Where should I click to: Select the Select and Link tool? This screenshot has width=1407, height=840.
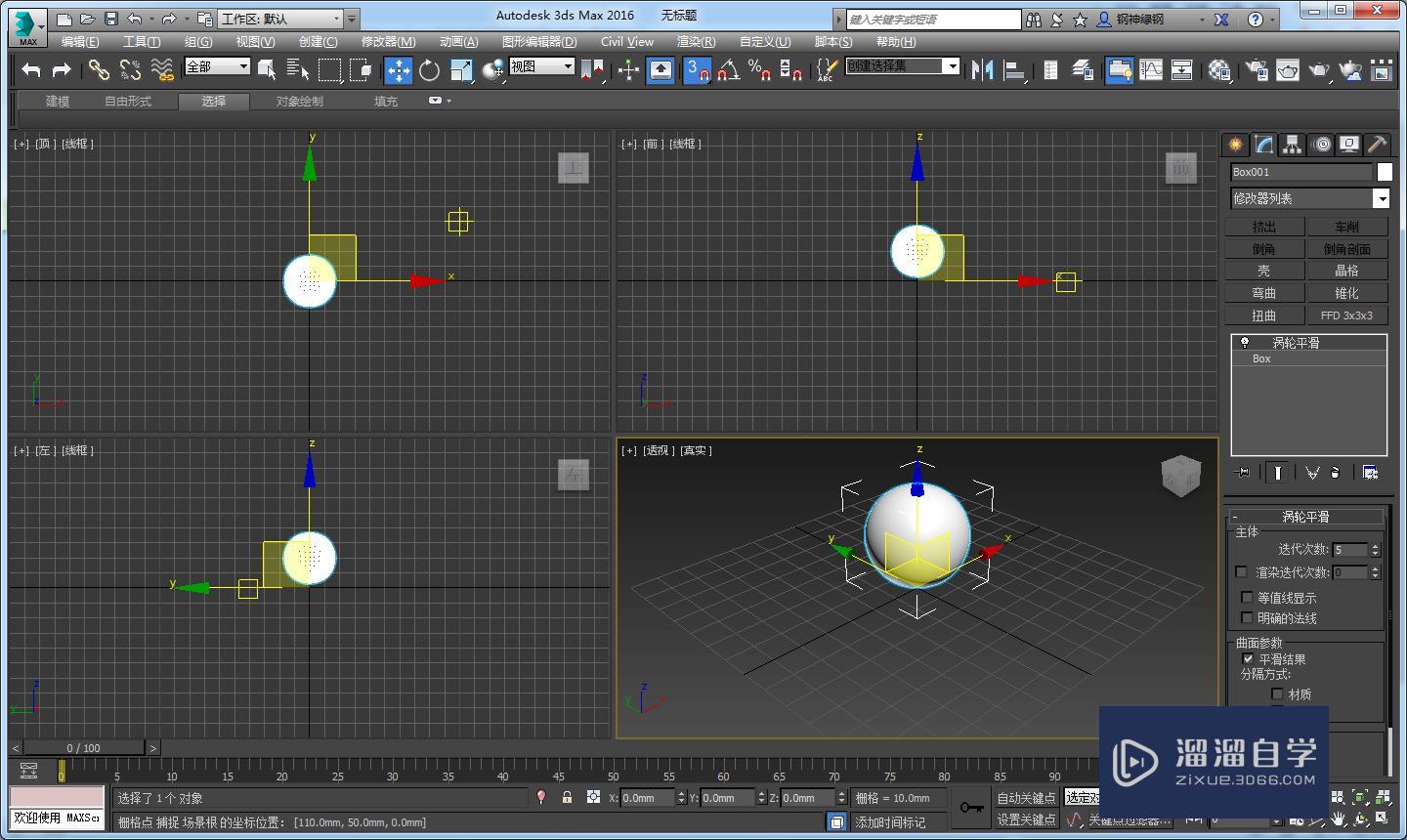tap(99, 69)
